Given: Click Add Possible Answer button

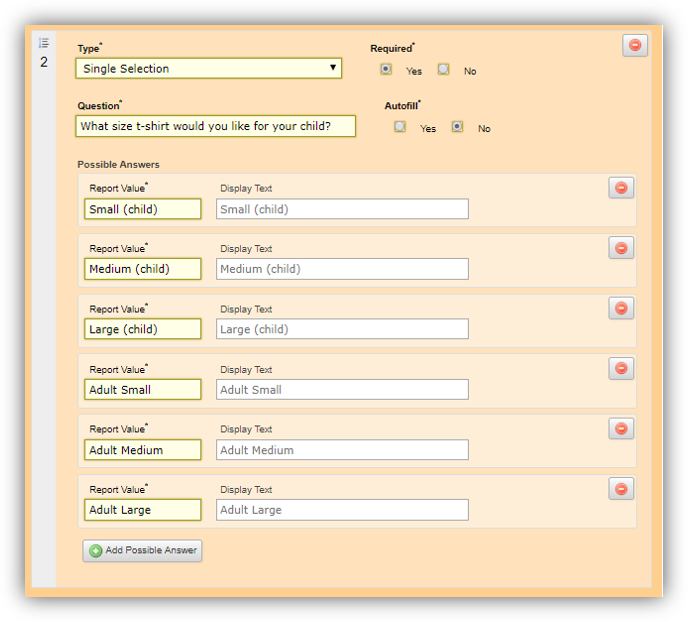Looking at the screenshot, I should [x=142, y=551].
